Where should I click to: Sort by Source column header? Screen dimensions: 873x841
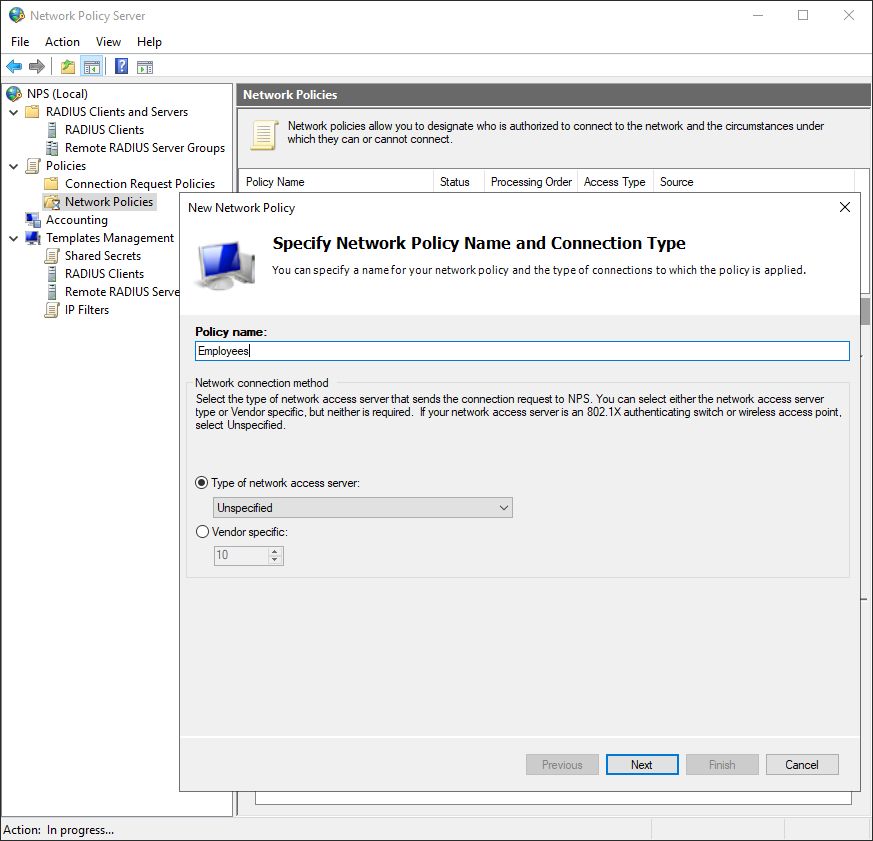[754, 182]
